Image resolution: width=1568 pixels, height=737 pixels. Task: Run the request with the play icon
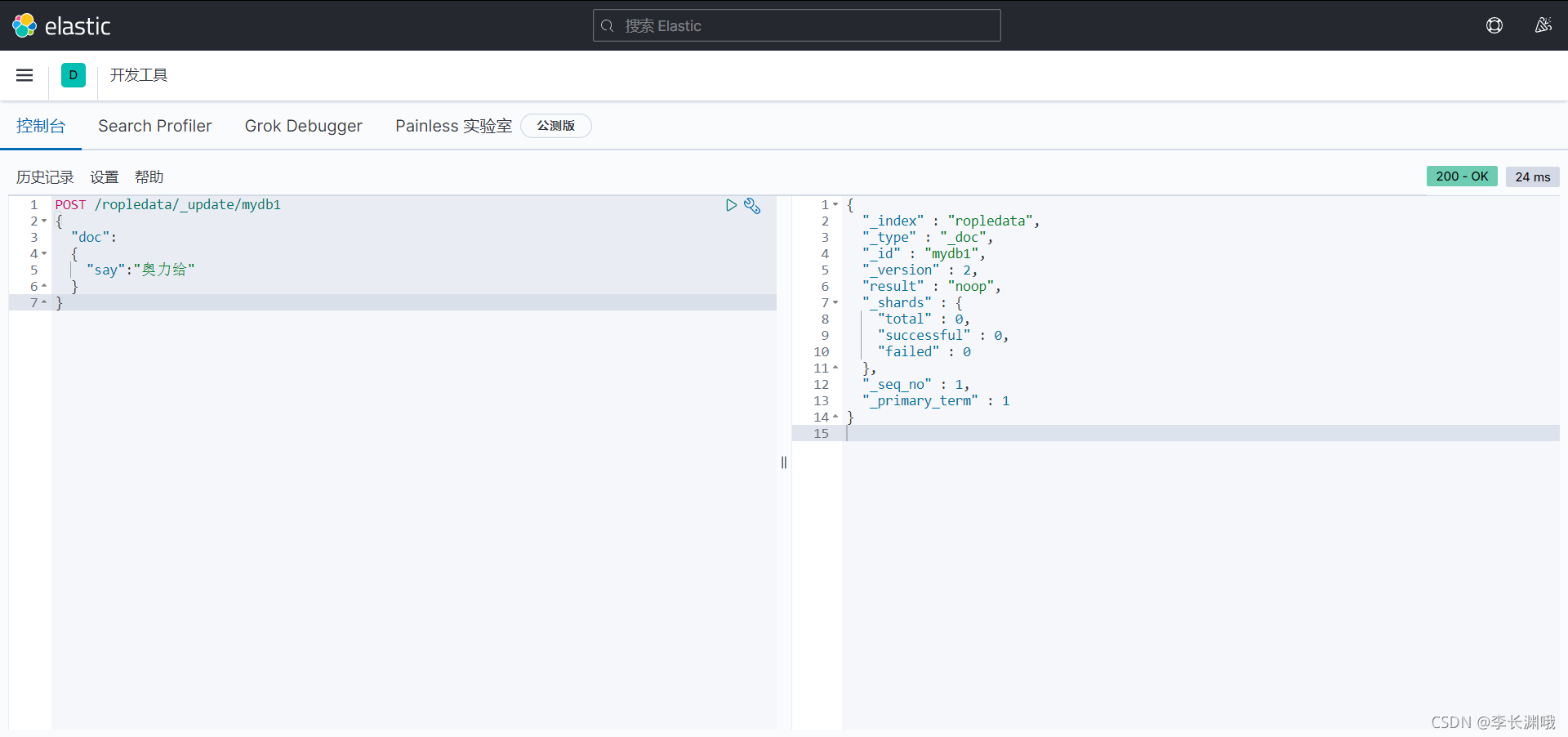click(731, 205)
